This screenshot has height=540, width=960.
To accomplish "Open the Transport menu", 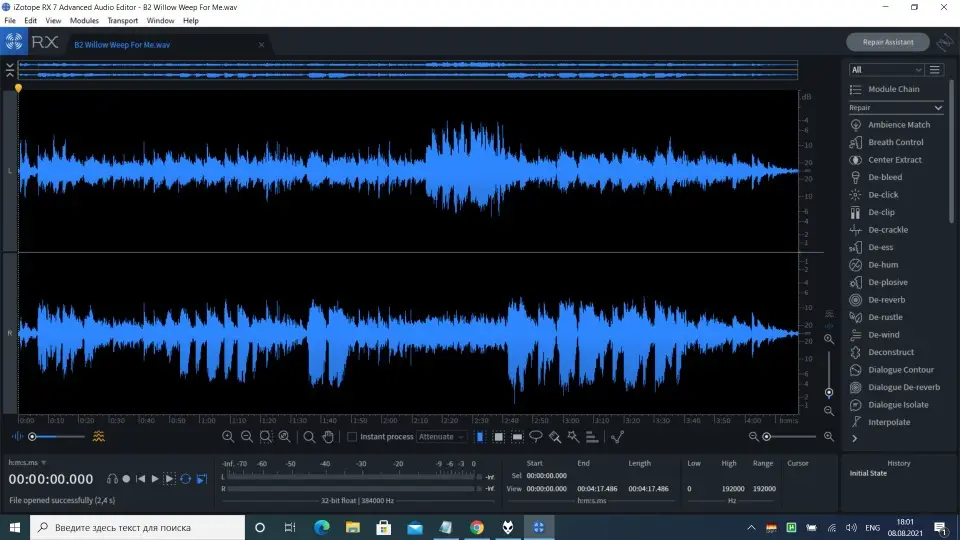I will pyautogui.click(x=122, y=20).
